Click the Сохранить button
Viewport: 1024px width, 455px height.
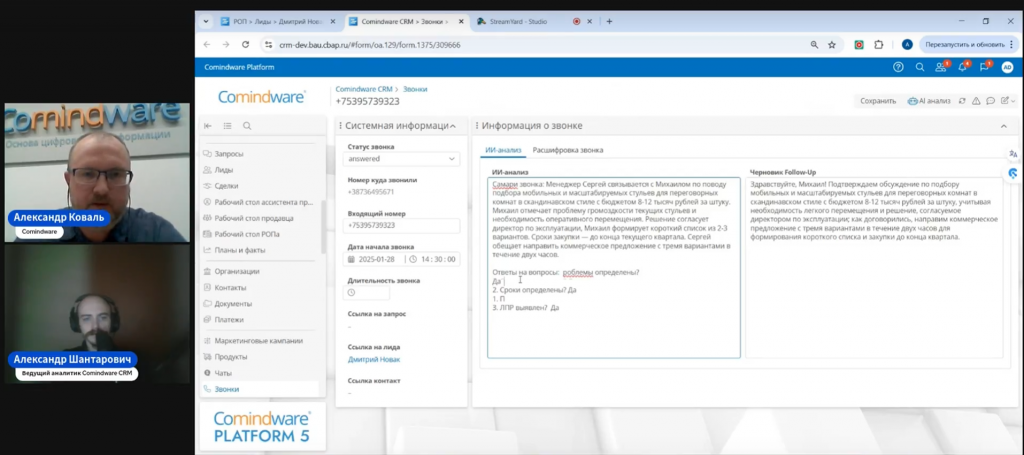pos(878,101)
